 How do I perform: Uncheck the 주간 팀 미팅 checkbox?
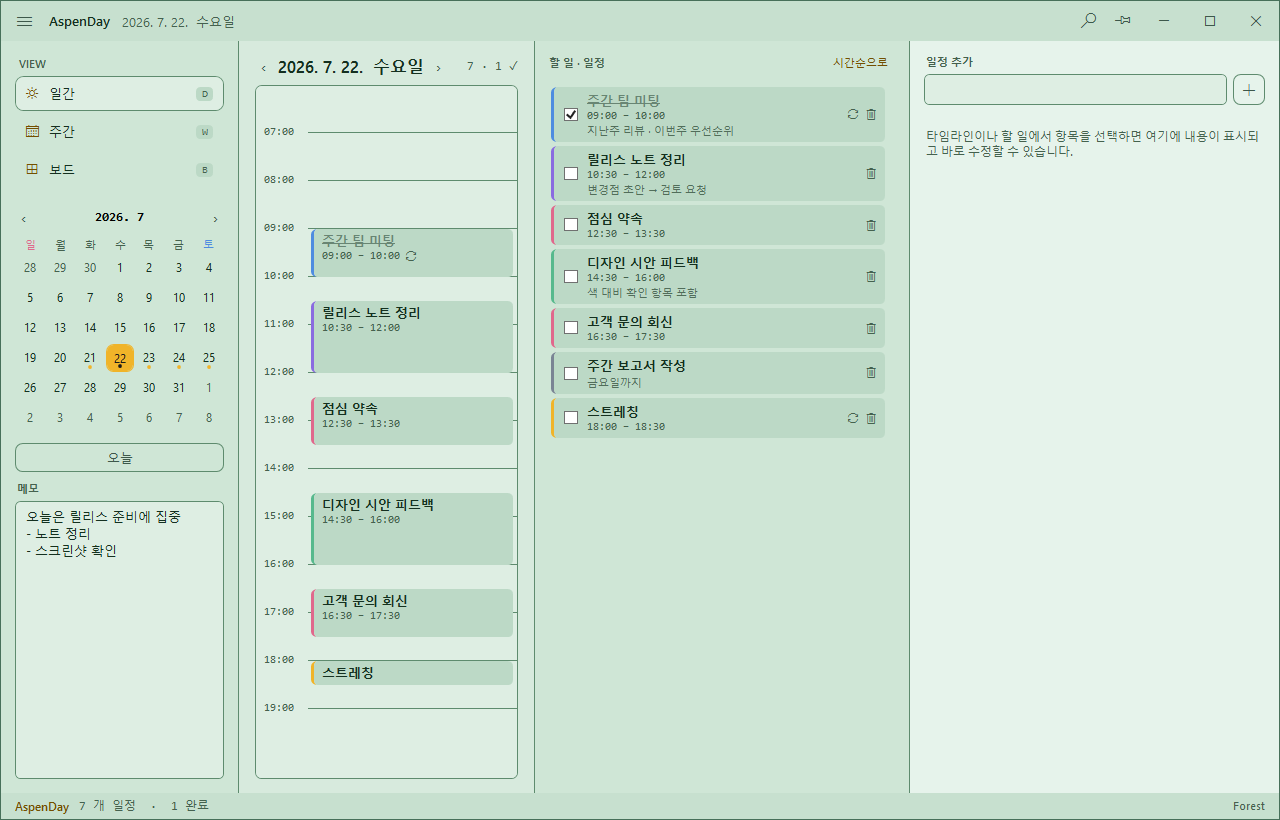click(x=571, y=114)
